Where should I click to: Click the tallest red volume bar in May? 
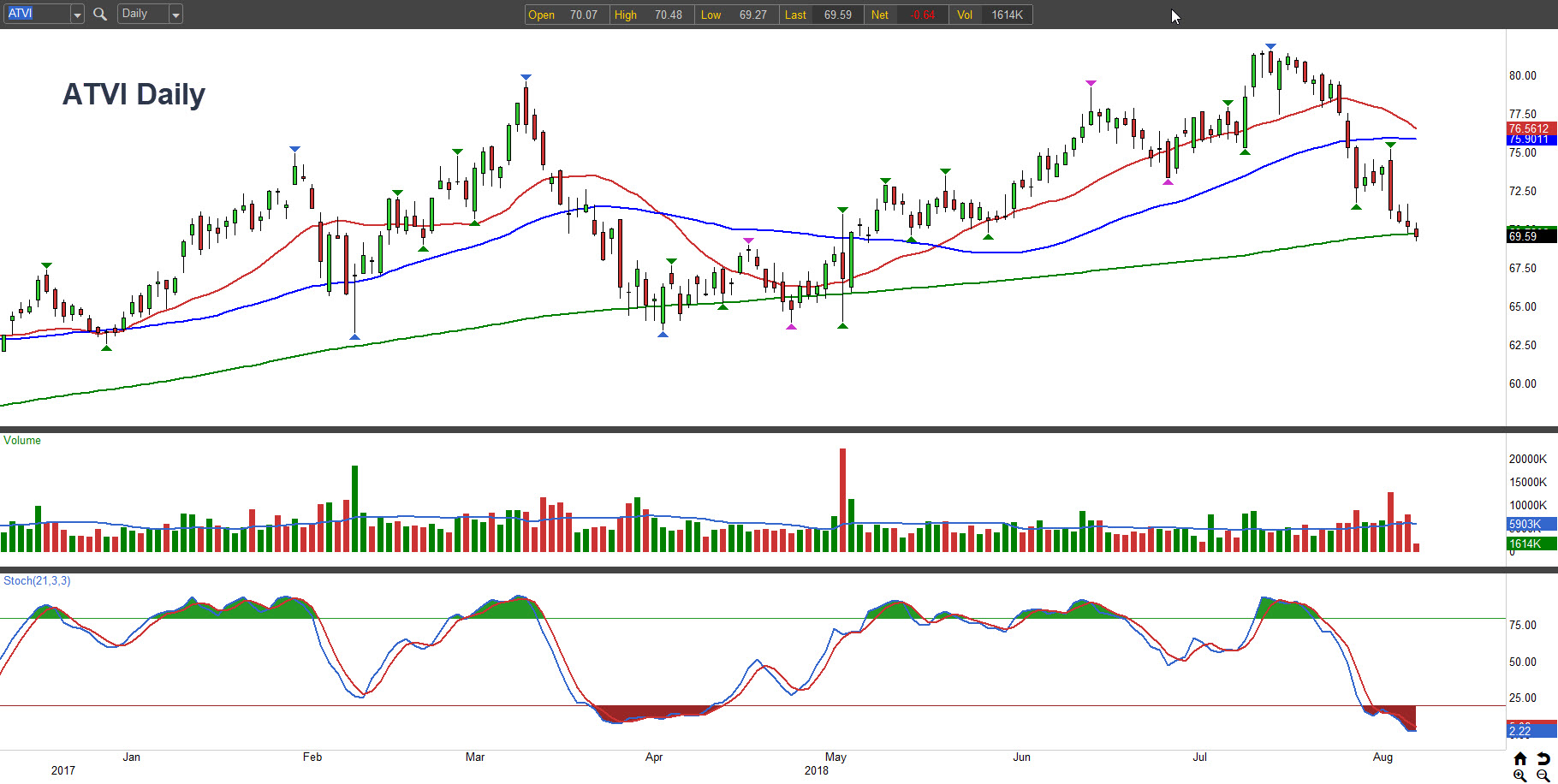coord(843,500)
